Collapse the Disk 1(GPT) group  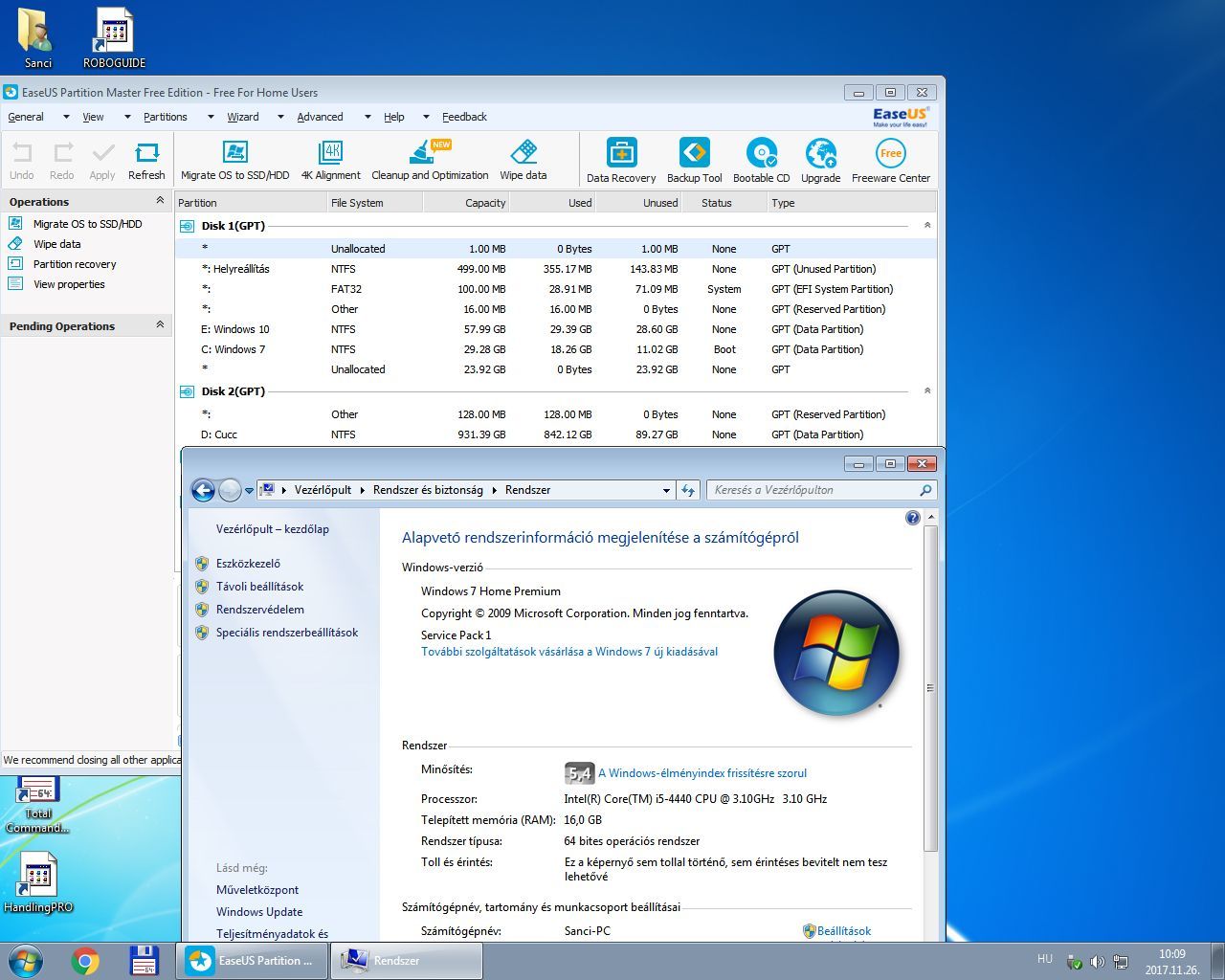926,225
